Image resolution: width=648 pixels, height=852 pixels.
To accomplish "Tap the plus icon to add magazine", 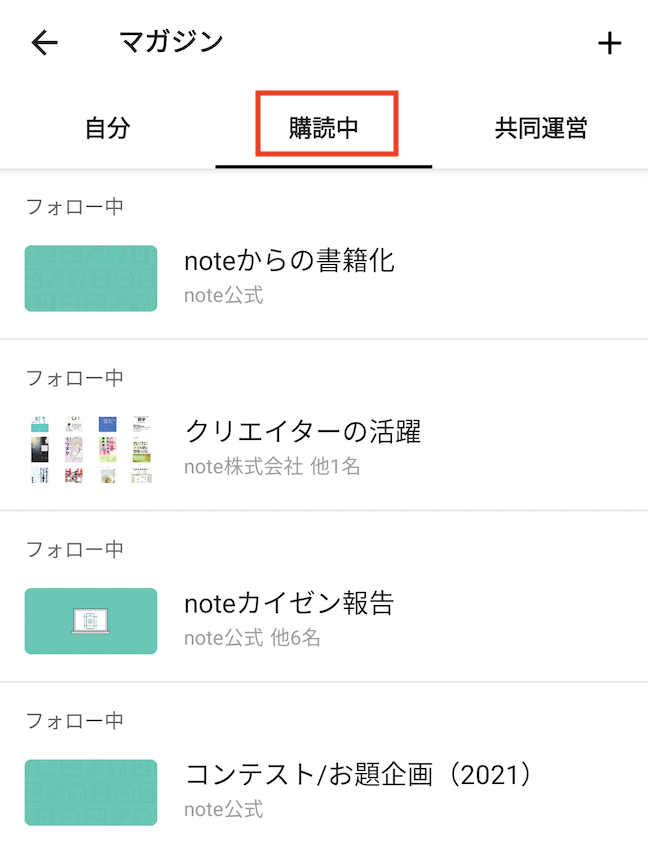I will point(609,43).
